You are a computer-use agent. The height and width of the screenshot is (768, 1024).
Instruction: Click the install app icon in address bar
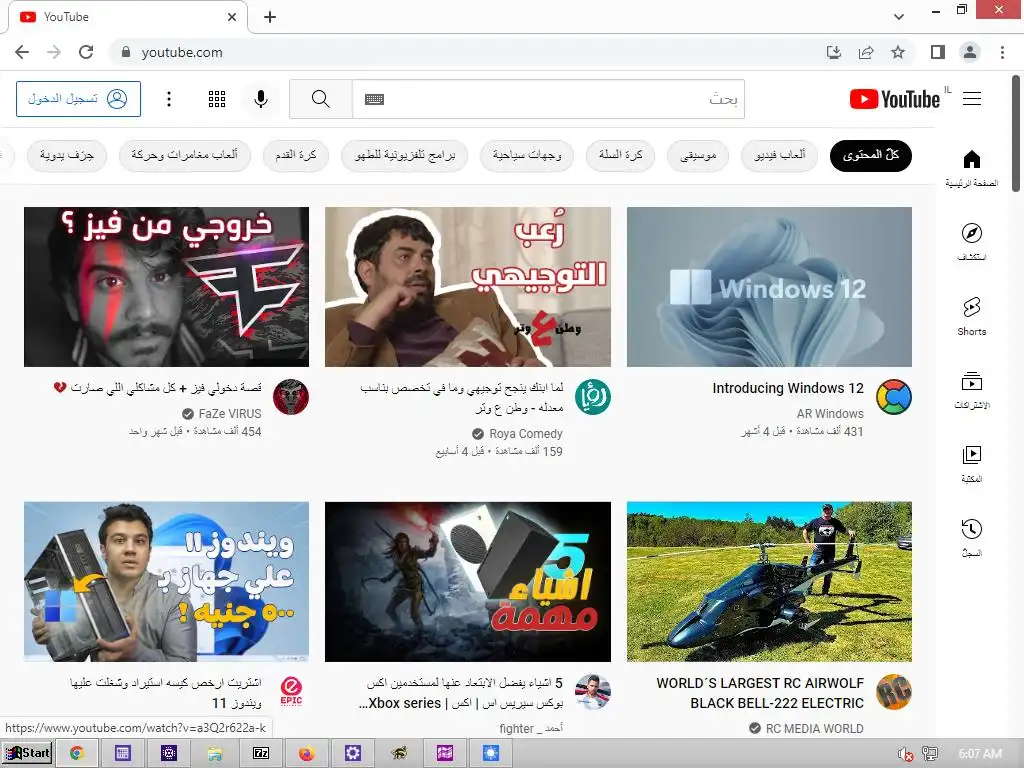pos(834,52)
